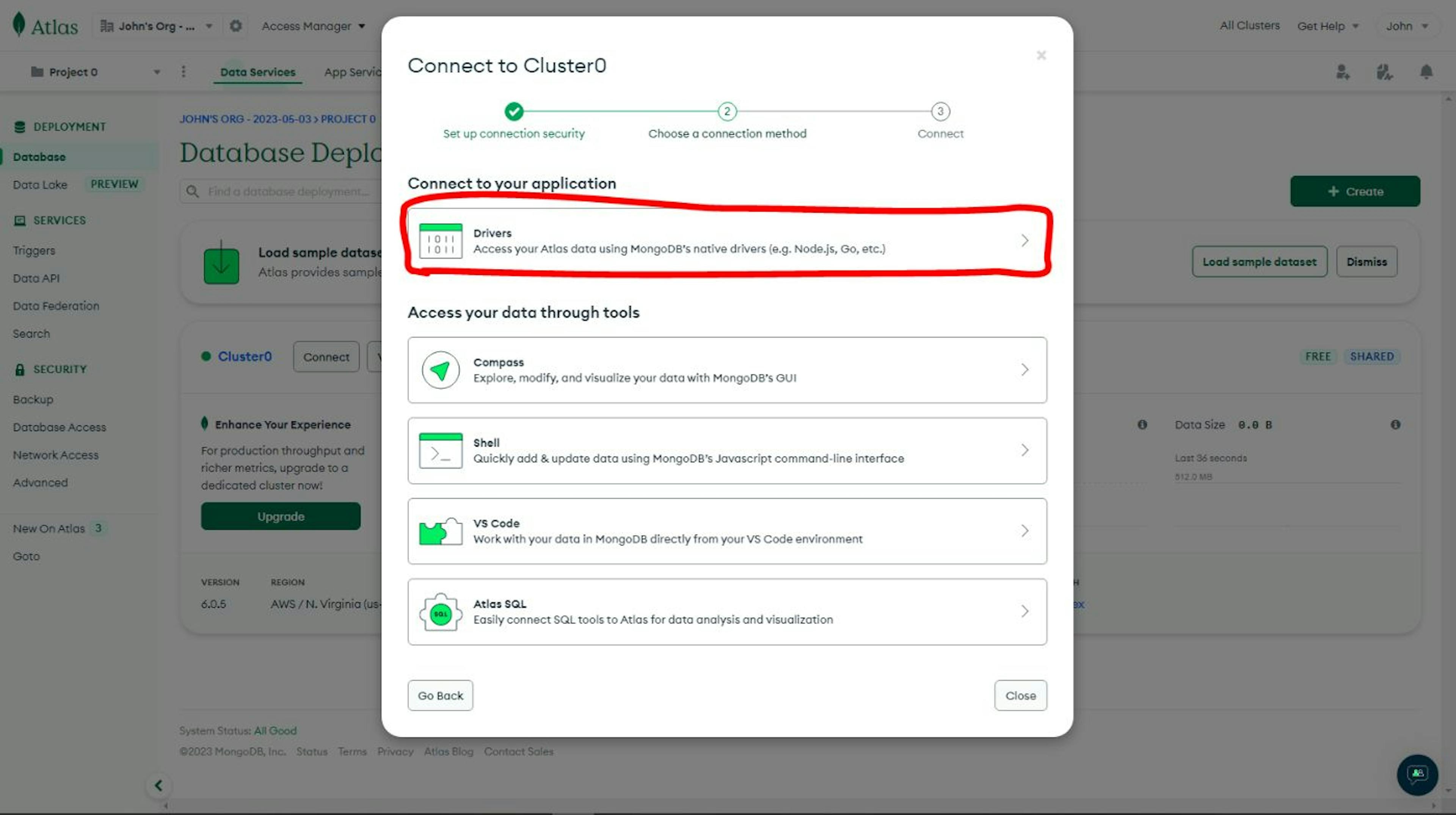Open the John user menu
Viewport: 1456px width, 815px height.
click(x=1407, y=26)
